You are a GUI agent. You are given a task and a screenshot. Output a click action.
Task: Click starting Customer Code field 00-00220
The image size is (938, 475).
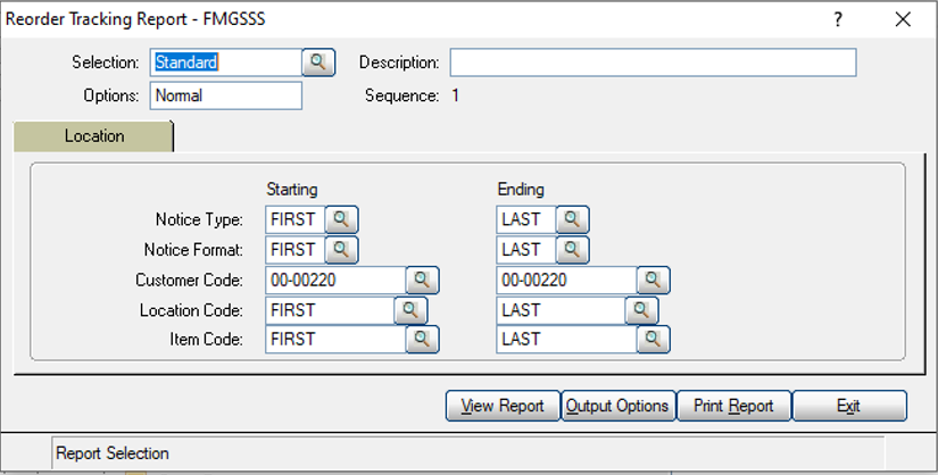336,280
